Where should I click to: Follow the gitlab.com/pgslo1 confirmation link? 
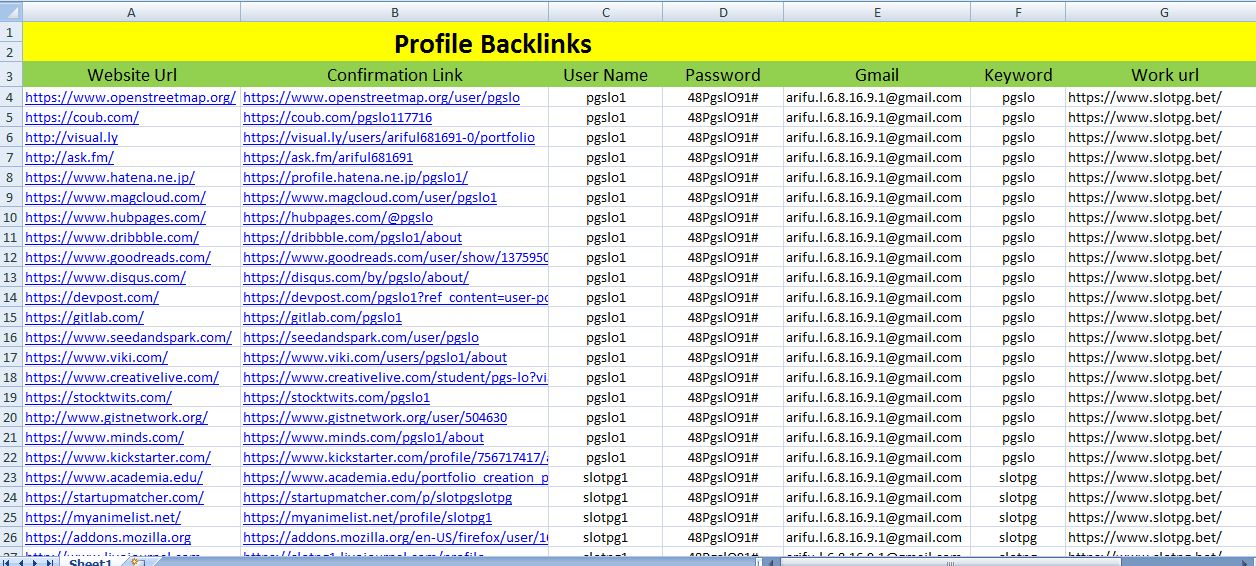click(x=322, y=317)
